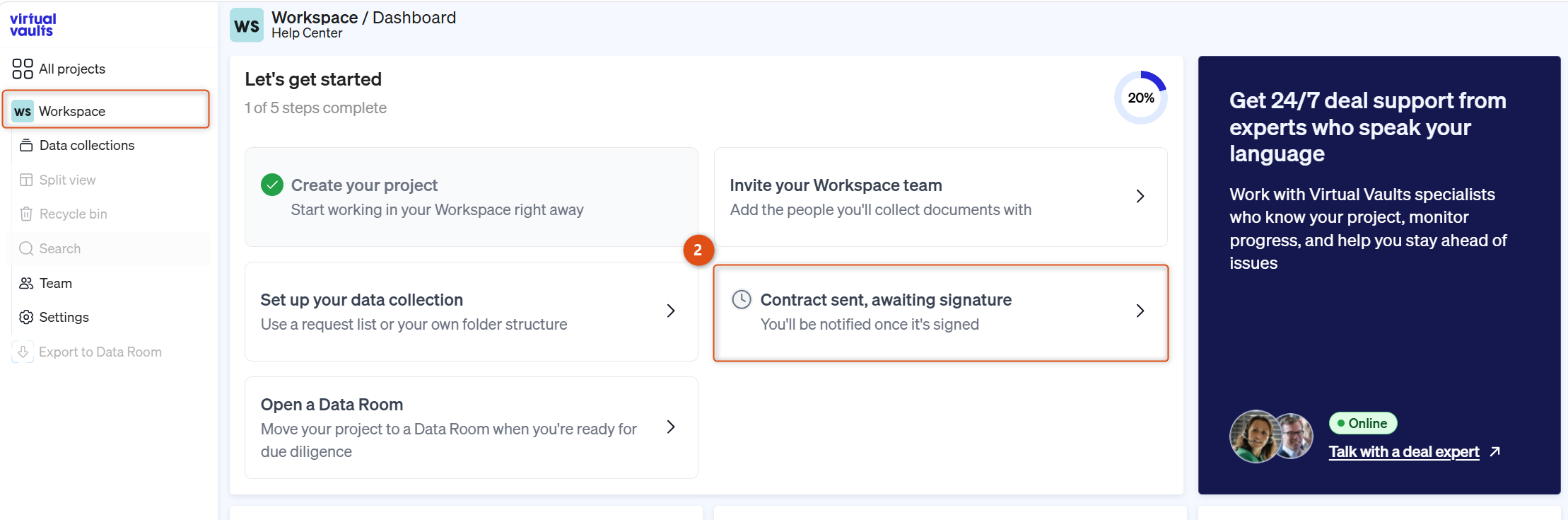The height and width of the screenshot is (520, 1568).
Task: Click the 20% progress ring
Action: (x=1140, y=98)
